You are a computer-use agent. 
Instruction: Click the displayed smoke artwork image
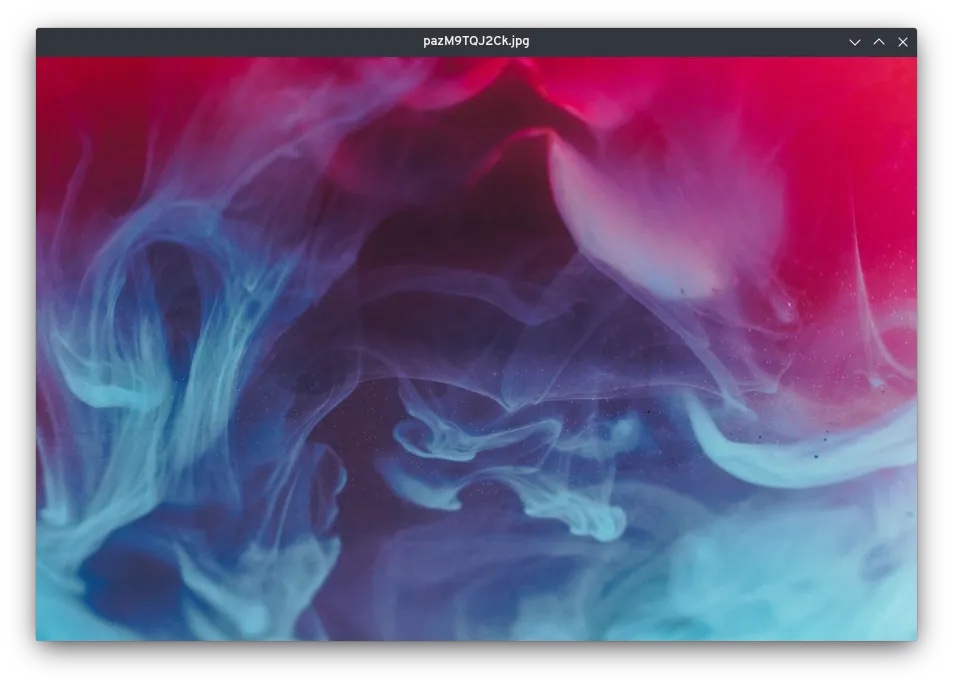[x=476, y=349]
